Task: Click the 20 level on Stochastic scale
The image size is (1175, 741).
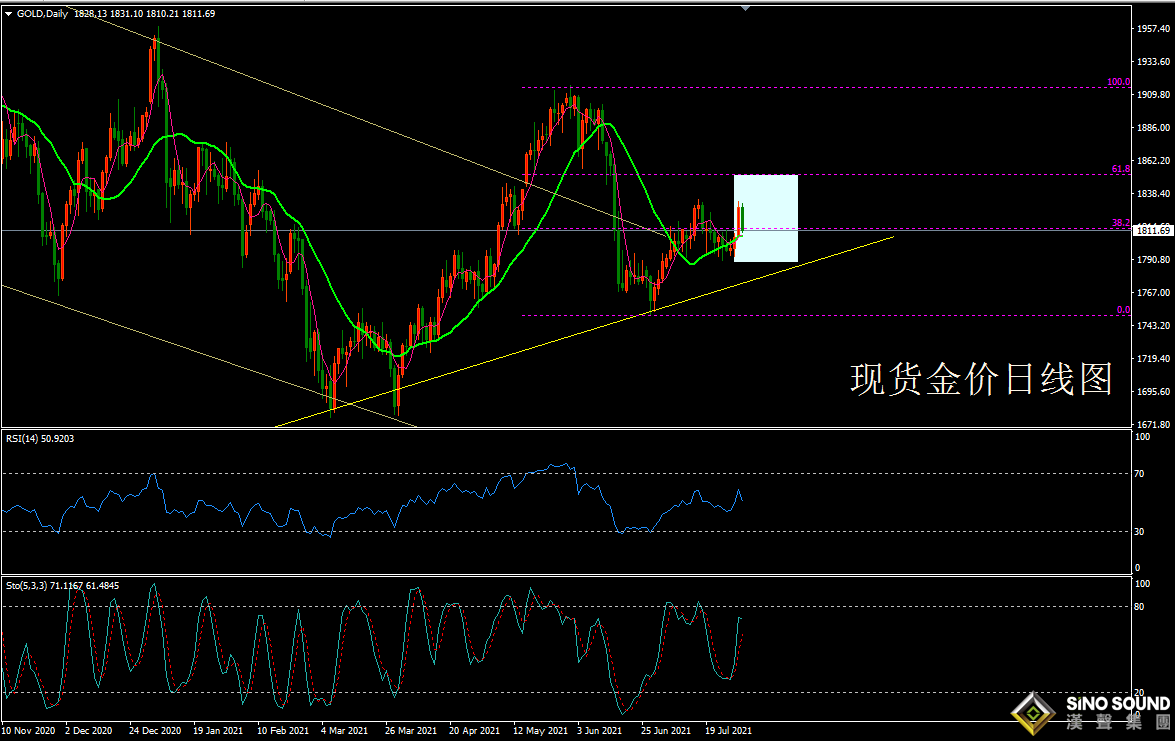Action: point(1140,693)
